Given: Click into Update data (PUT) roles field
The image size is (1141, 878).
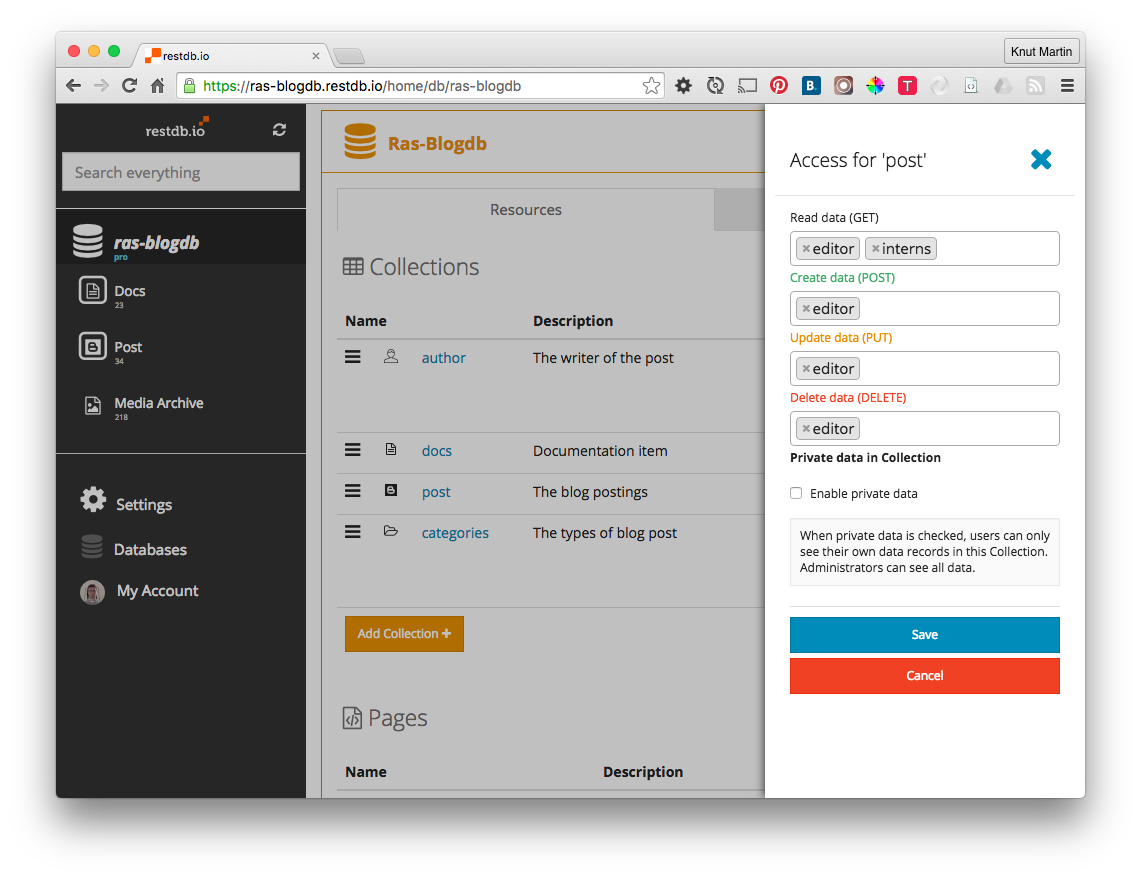Looking at the screenshot, I should (x=925, y=369).
